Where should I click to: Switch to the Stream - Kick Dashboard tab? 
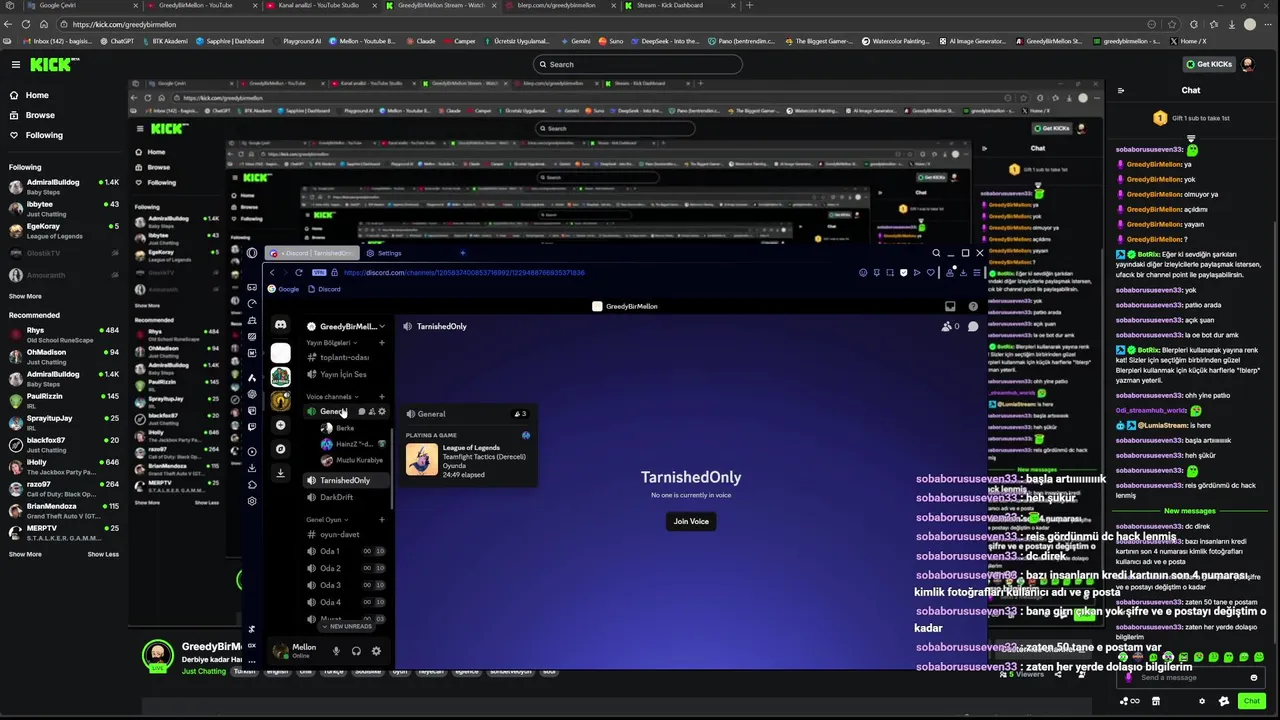(681, 5)
